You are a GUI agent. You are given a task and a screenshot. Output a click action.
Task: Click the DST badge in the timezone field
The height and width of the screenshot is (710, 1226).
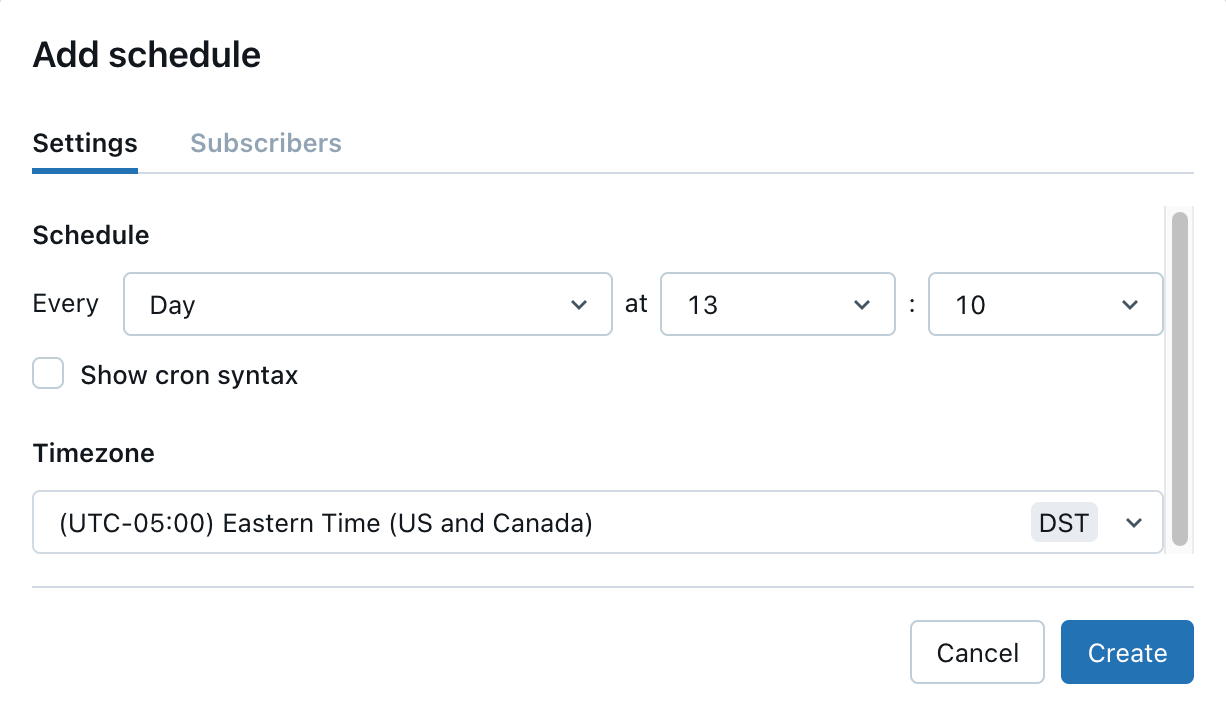pos(1064,522)
